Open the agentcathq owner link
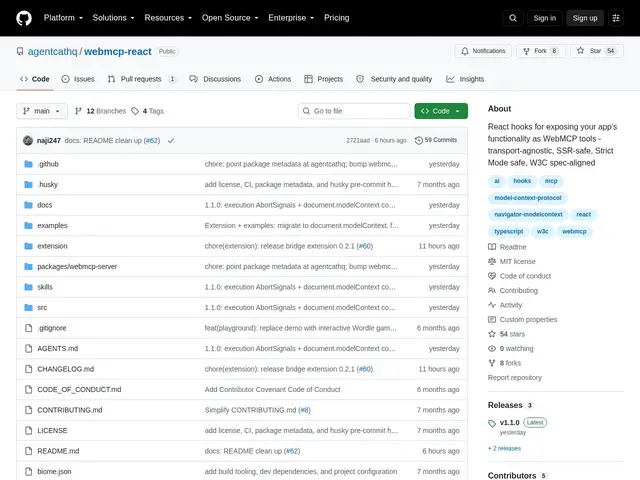Image resolution: width=640 pixels, height=480 pixels. (52, 52)
